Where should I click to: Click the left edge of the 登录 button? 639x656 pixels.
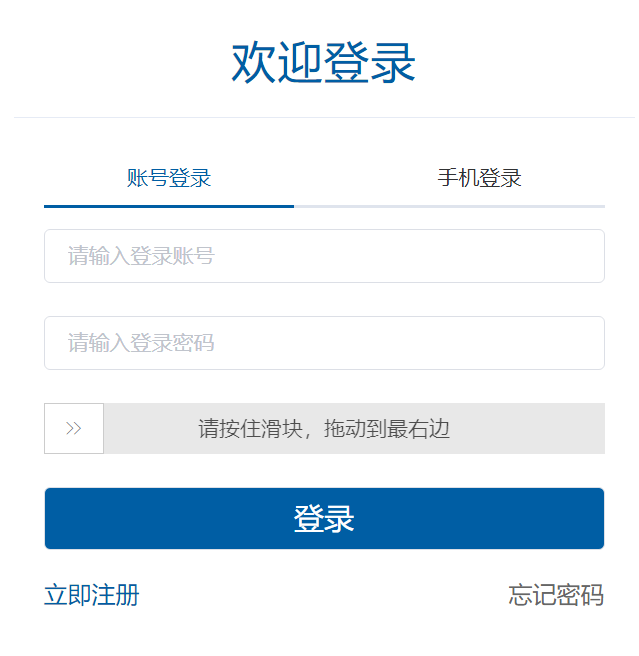56,519
